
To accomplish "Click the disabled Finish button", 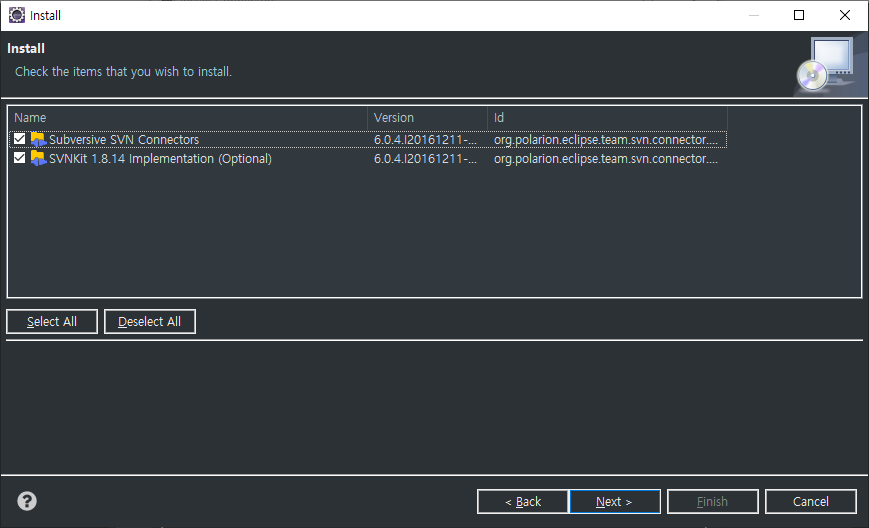I will 713,501.
